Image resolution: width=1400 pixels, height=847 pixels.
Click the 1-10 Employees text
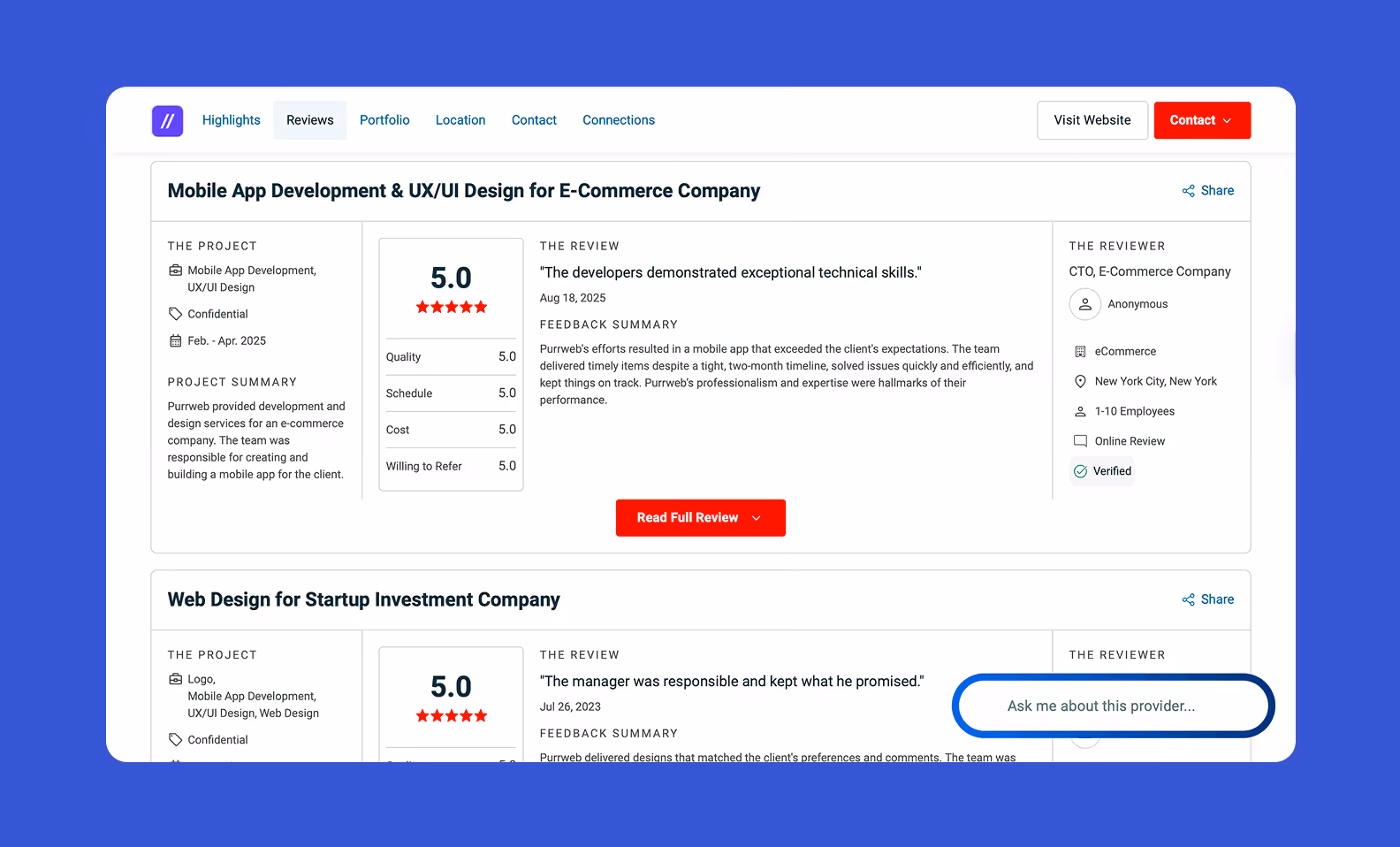1135,411
